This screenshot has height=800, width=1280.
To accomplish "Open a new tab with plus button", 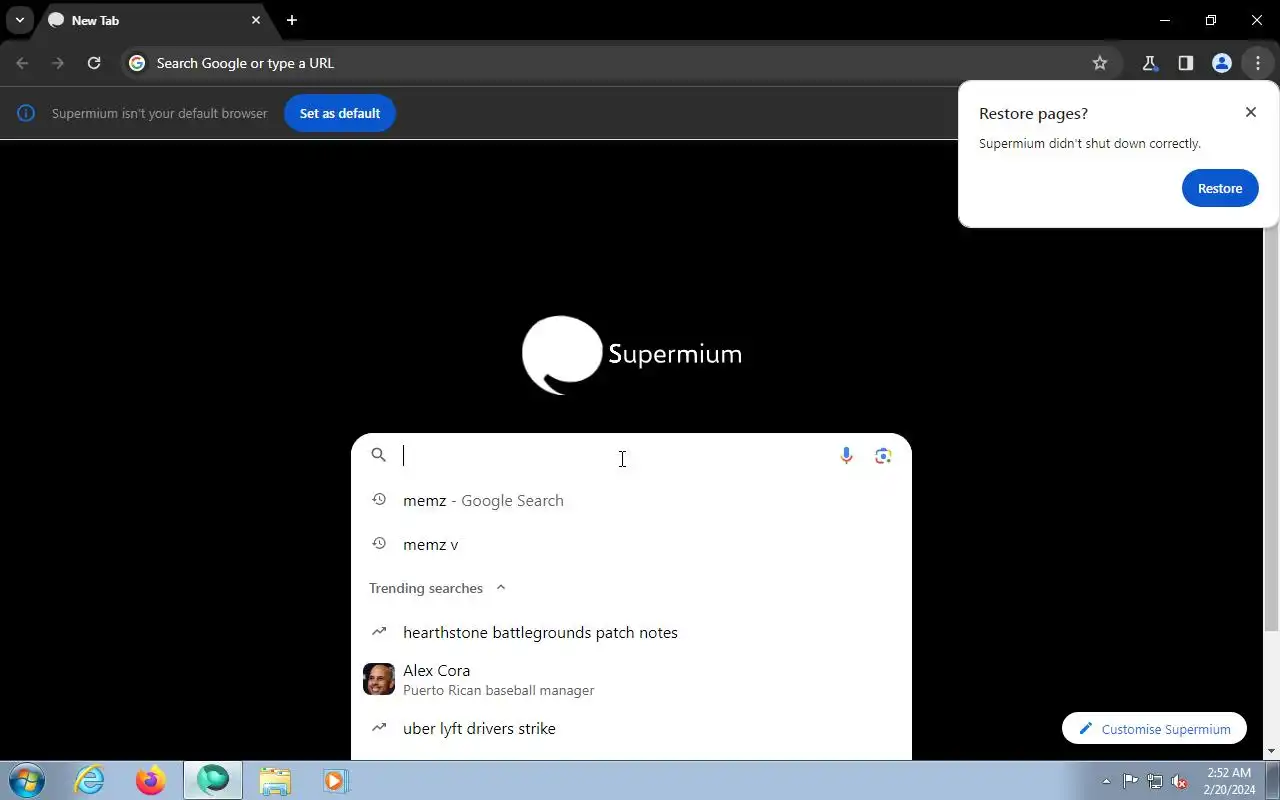I will (291, 20).
